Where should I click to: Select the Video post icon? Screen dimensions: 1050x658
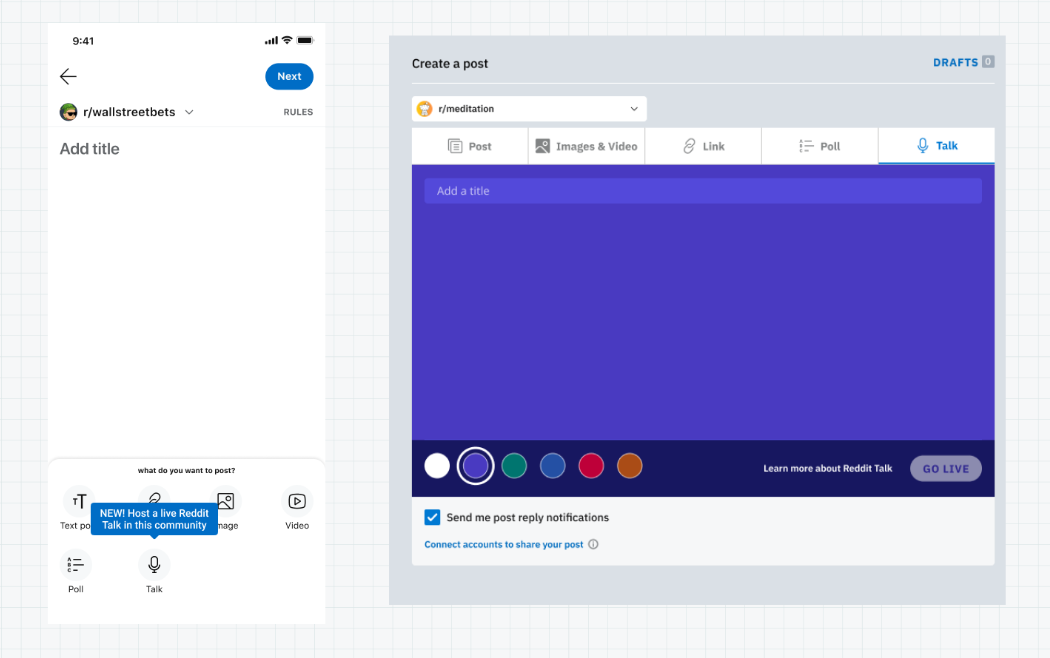297,501
